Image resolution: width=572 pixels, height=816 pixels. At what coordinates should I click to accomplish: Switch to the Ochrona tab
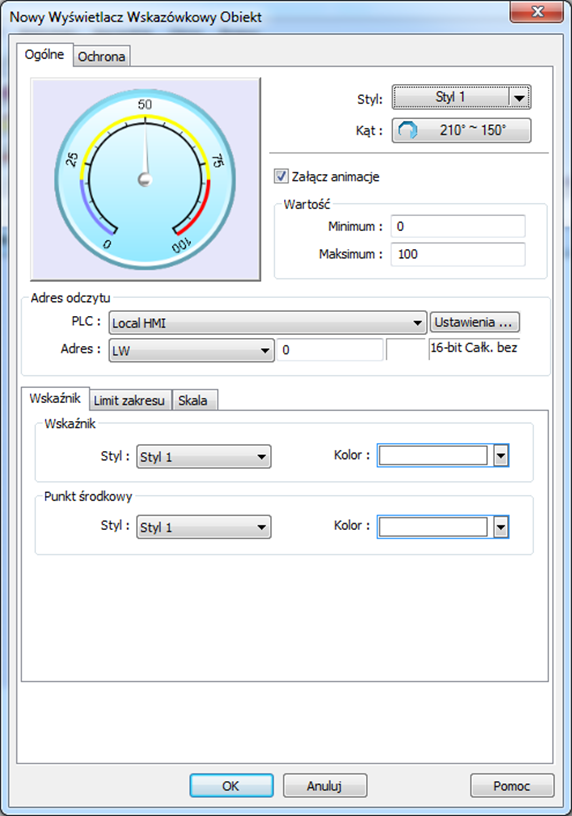coord(101,56)
